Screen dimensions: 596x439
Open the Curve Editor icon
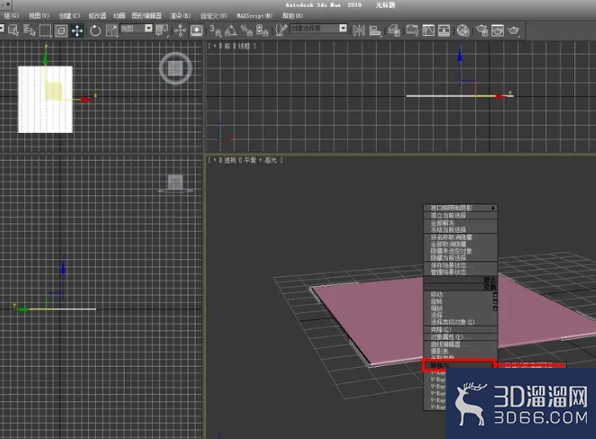pyautogui.click(x=428, y=31)
